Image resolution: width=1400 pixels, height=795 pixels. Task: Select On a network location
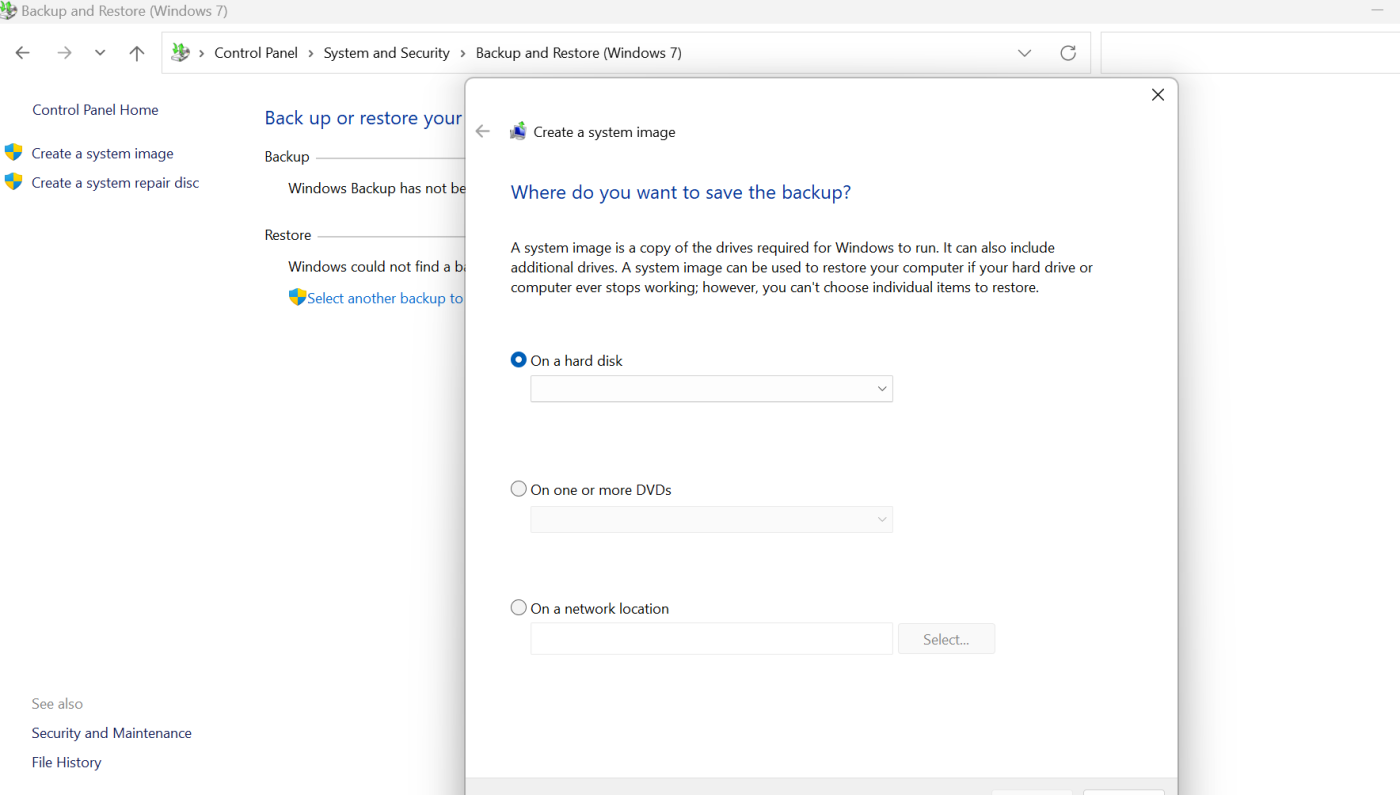(x=518, y=607)
